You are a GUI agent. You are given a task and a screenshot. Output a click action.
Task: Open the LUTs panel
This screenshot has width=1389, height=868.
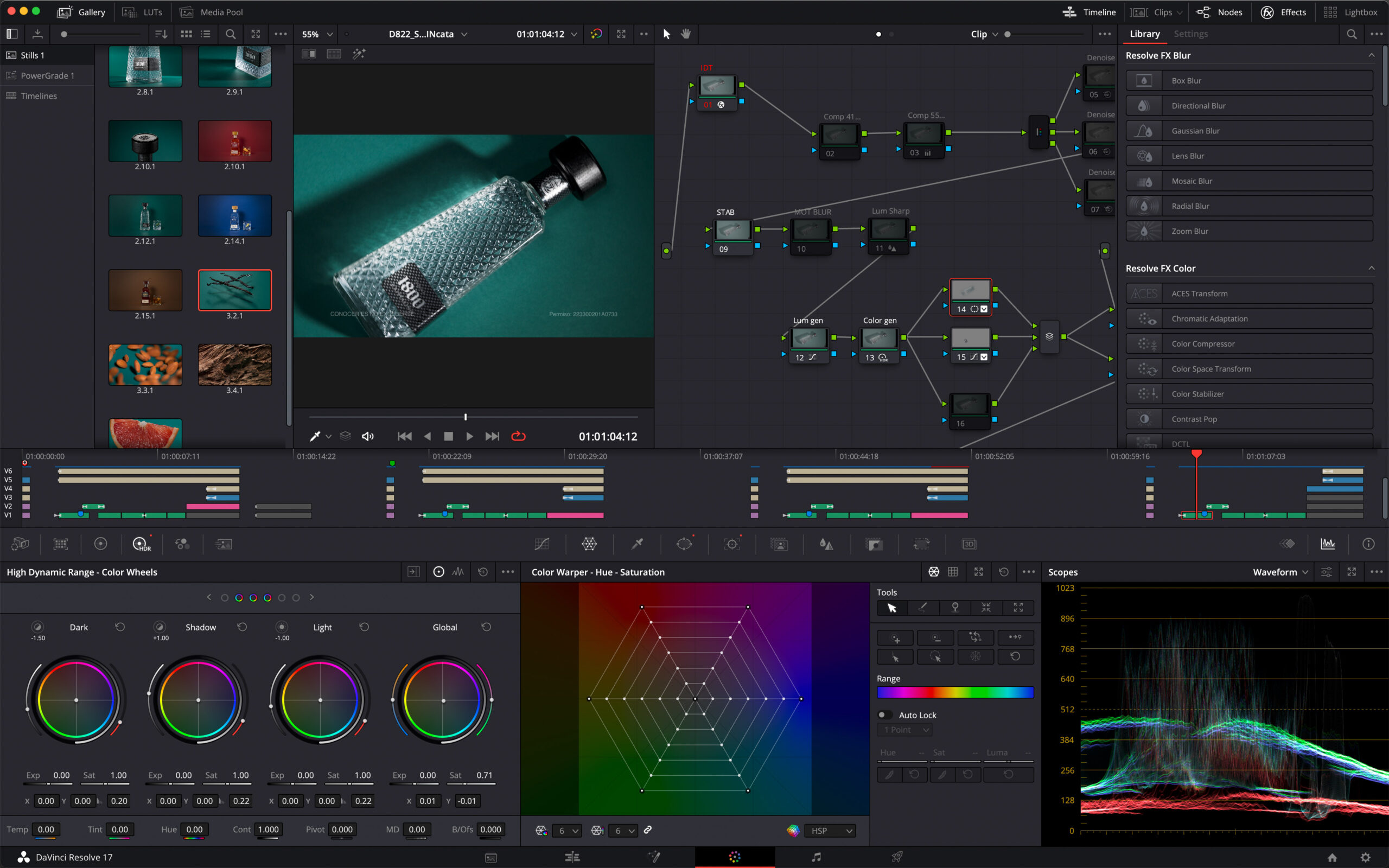142,12
